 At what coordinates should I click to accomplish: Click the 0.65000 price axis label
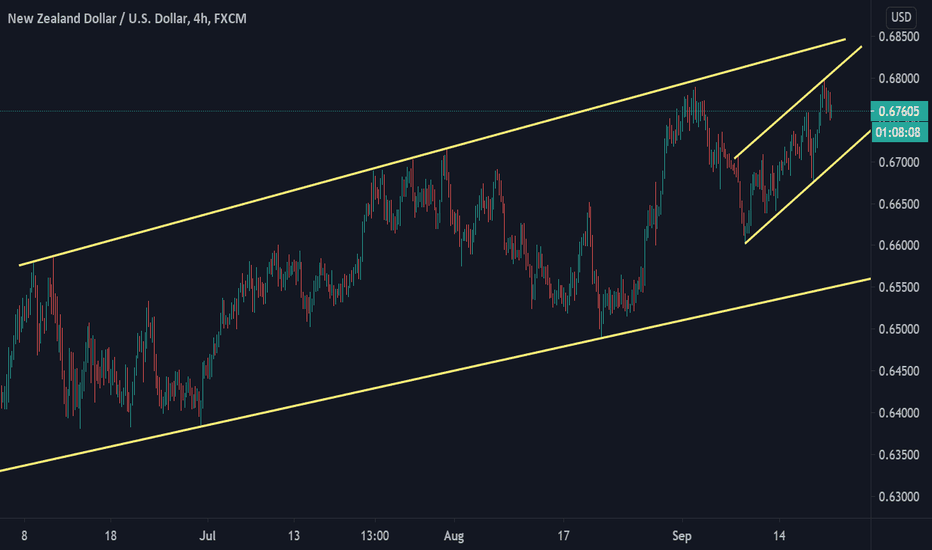tap(899, 329)
